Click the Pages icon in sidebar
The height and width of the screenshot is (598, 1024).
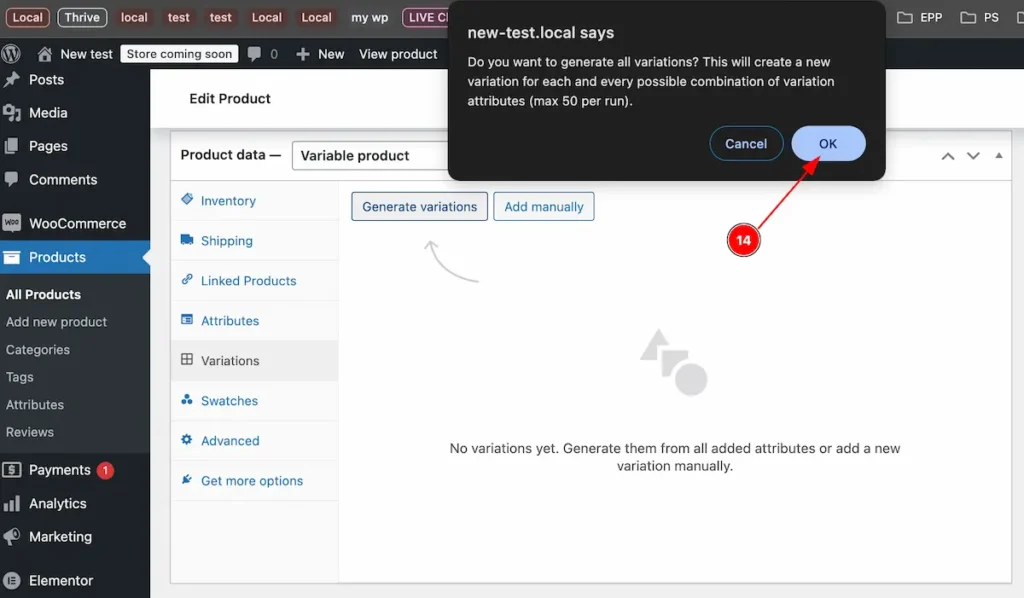(x=12, y=146)
